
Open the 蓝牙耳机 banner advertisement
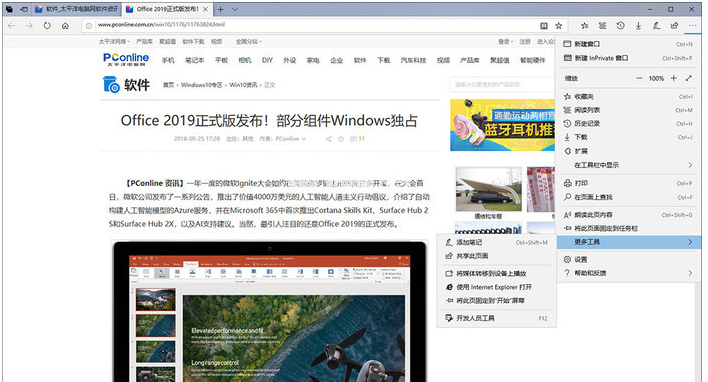pos(502,125)
